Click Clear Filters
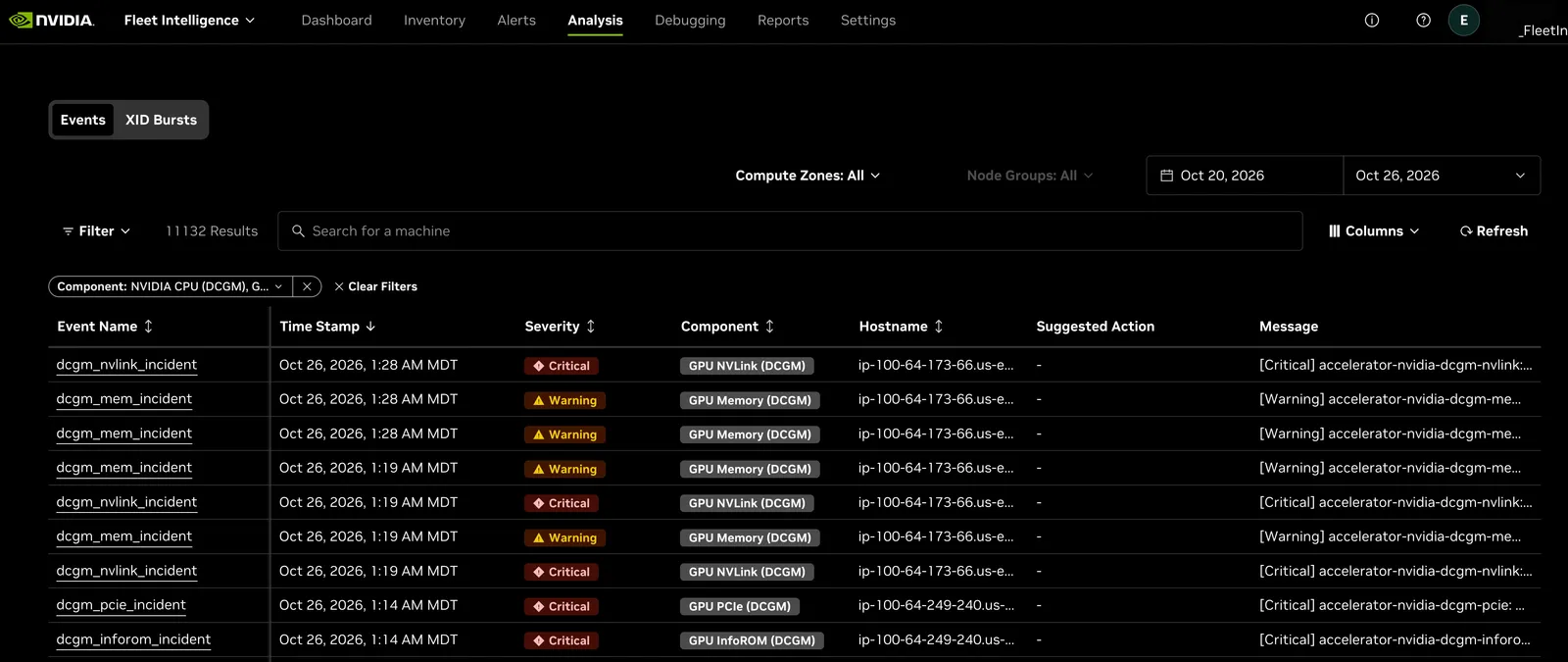The height and width of the screenshot is (662, 1568). pos(375,286)
